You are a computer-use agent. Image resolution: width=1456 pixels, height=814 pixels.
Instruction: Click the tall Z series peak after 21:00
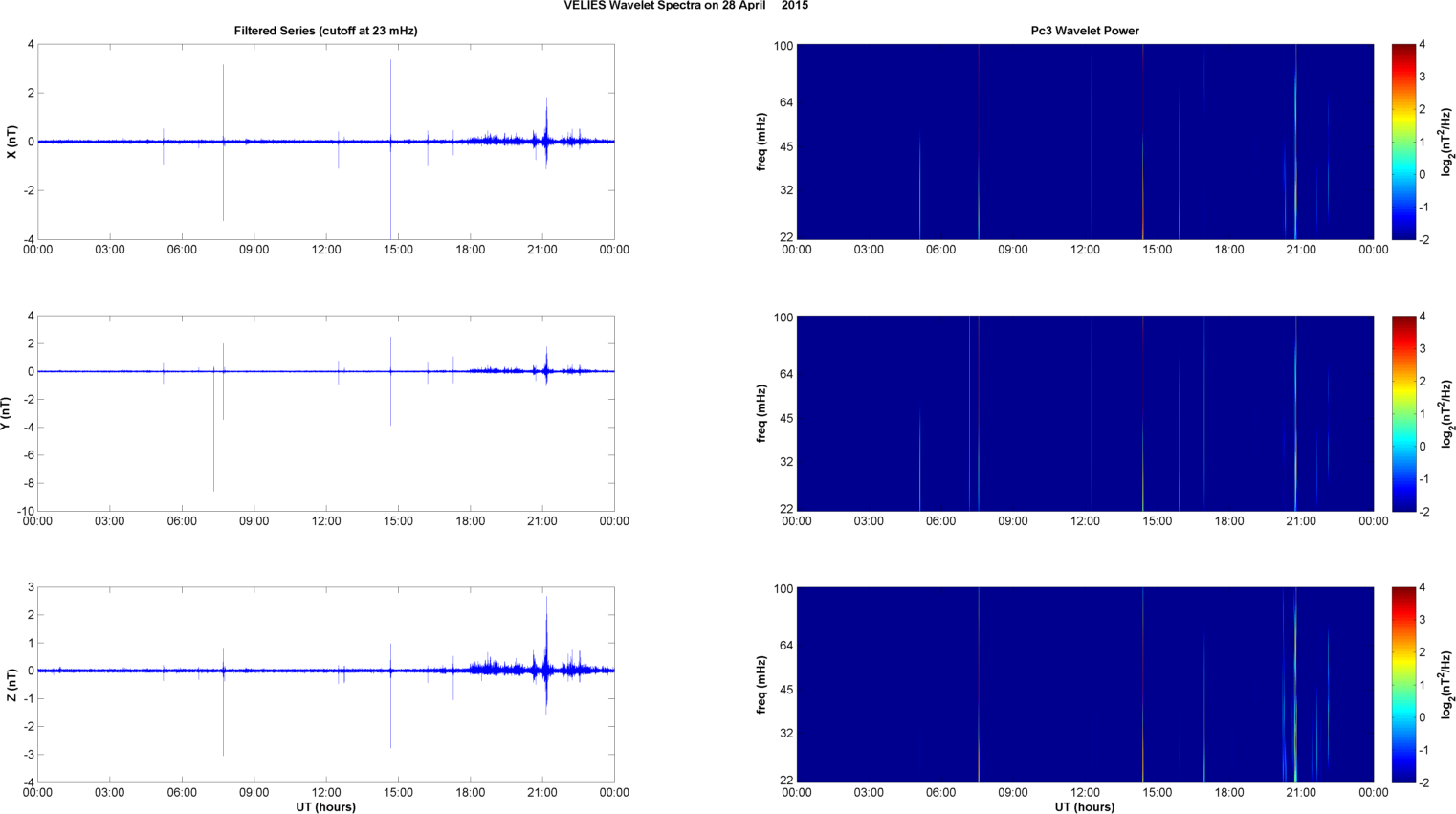pos(546,633)
